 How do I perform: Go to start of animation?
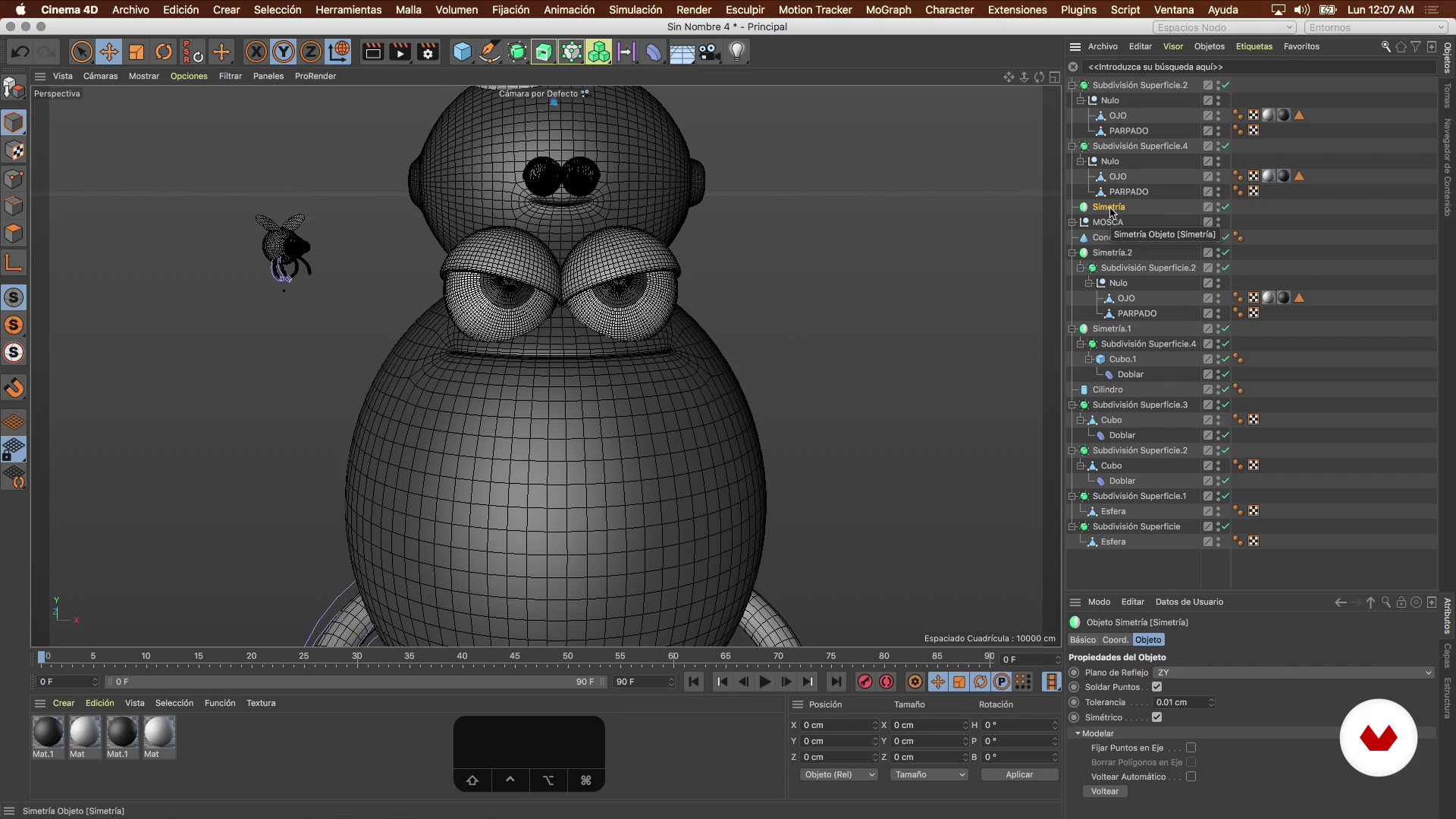coord(694,682)
